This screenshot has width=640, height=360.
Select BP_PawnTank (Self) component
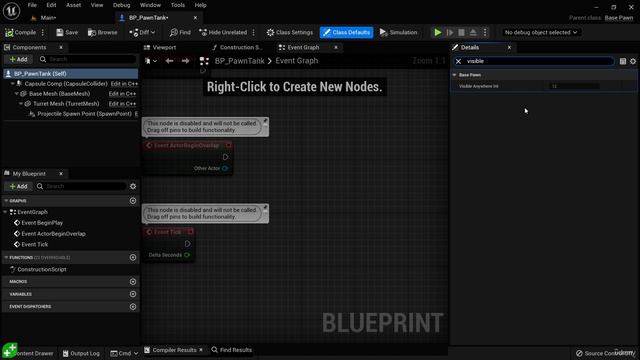[71, 73]
